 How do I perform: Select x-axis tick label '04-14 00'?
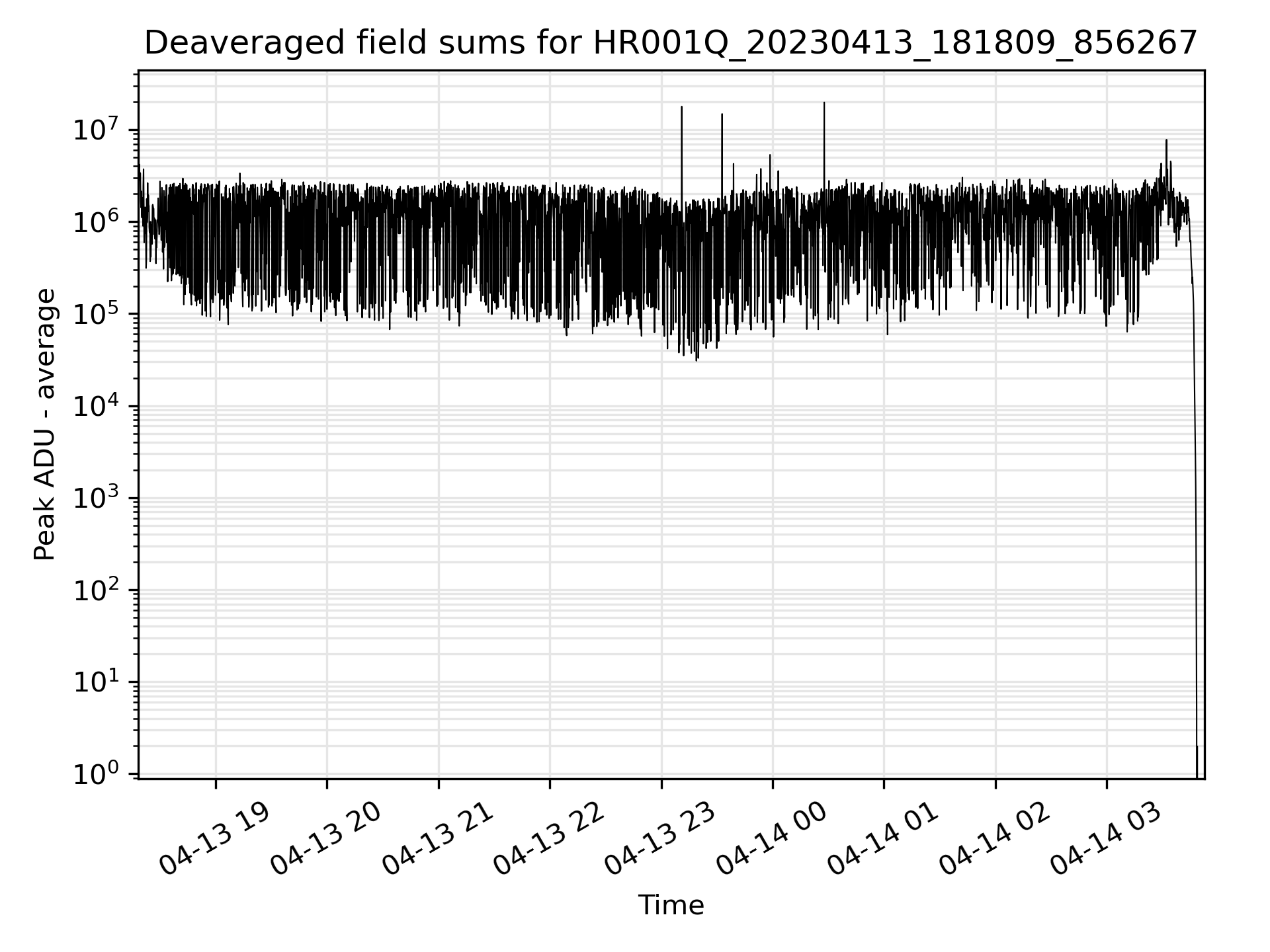[x=772, y=839]
